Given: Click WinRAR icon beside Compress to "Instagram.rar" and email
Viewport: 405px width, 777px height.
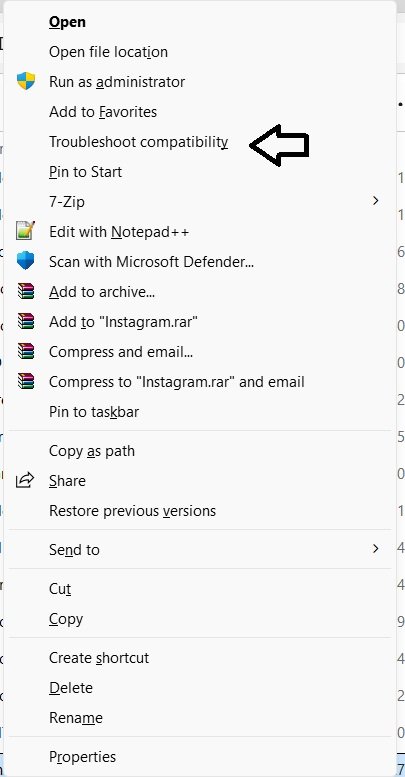Looking at the screenshot, I should 26,382.
